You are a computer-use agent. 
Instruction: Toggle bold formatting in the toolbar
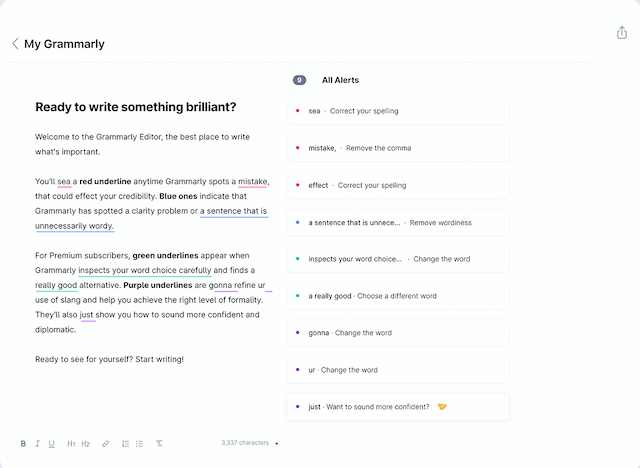click(x=23, y=443)
